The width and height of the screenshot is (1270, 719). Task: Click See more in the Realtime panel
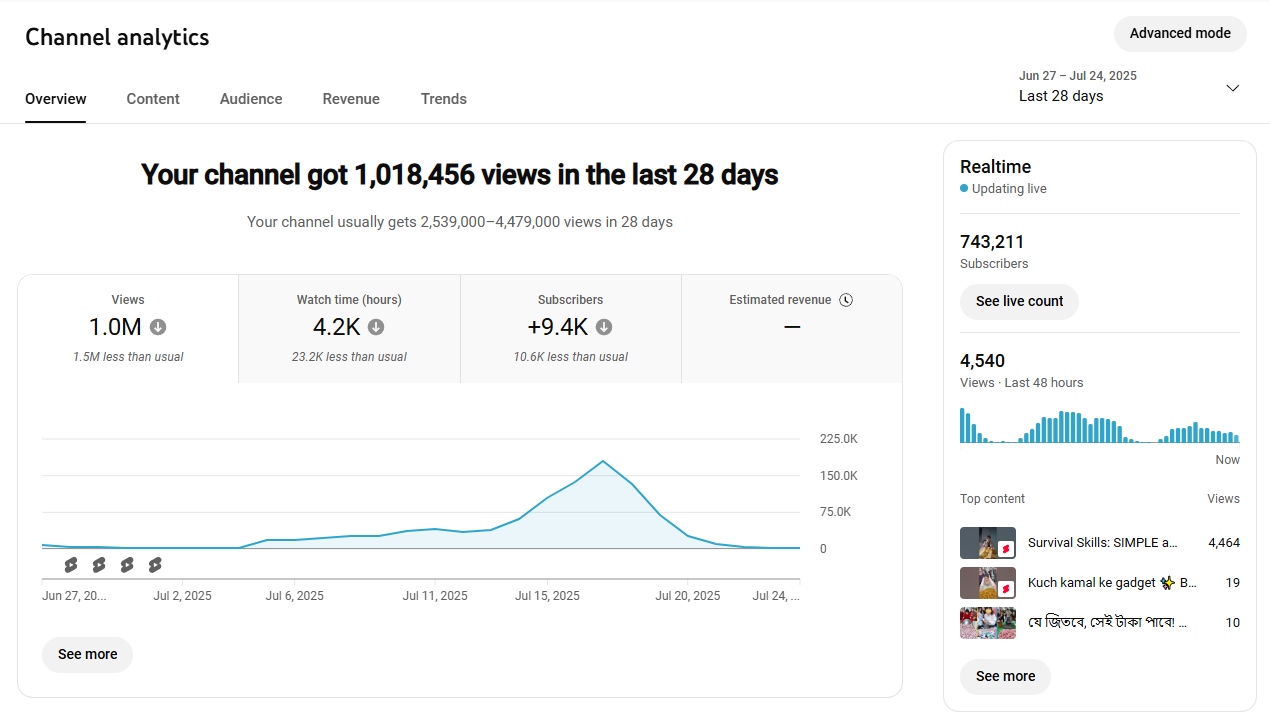pos(1005,676)
